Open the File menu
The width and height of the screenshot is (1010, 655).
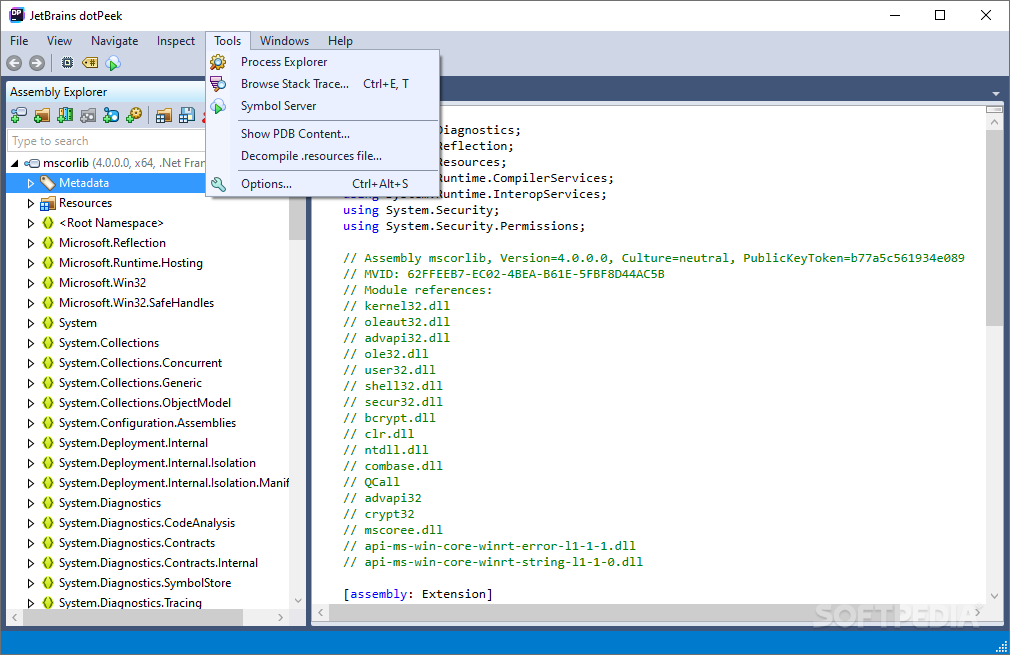pyautogui.click(x=19, y=41)
